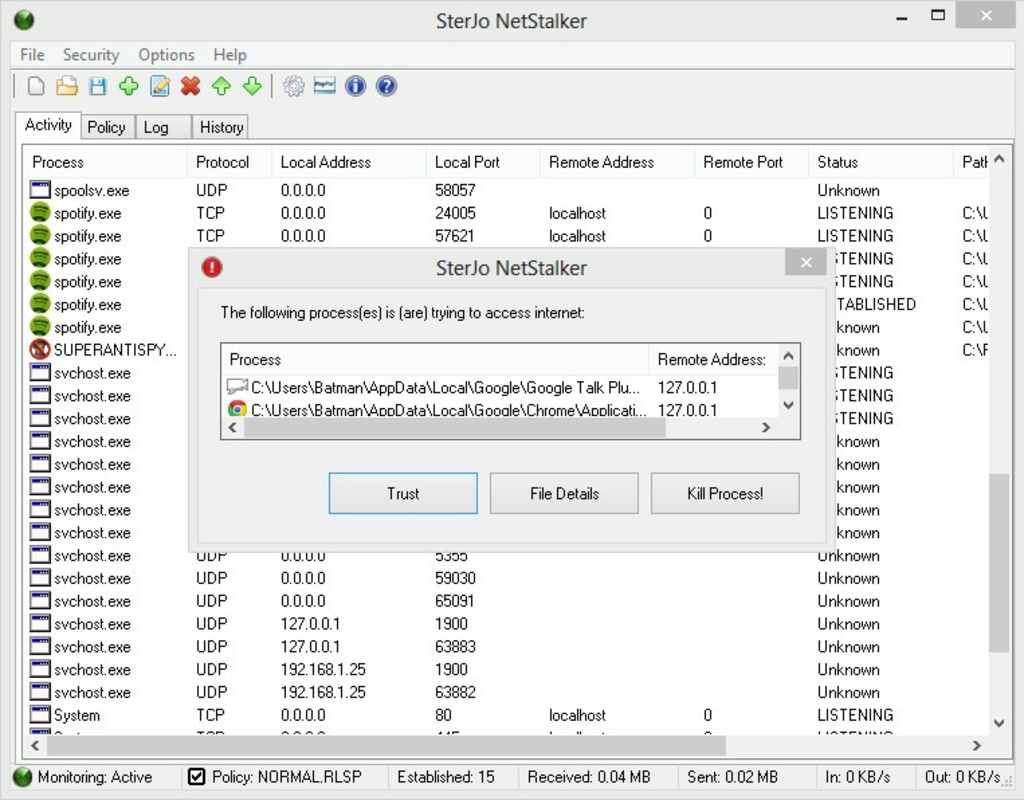
Task: Click the SUPERANTISPY process icon
Action: 40,349
